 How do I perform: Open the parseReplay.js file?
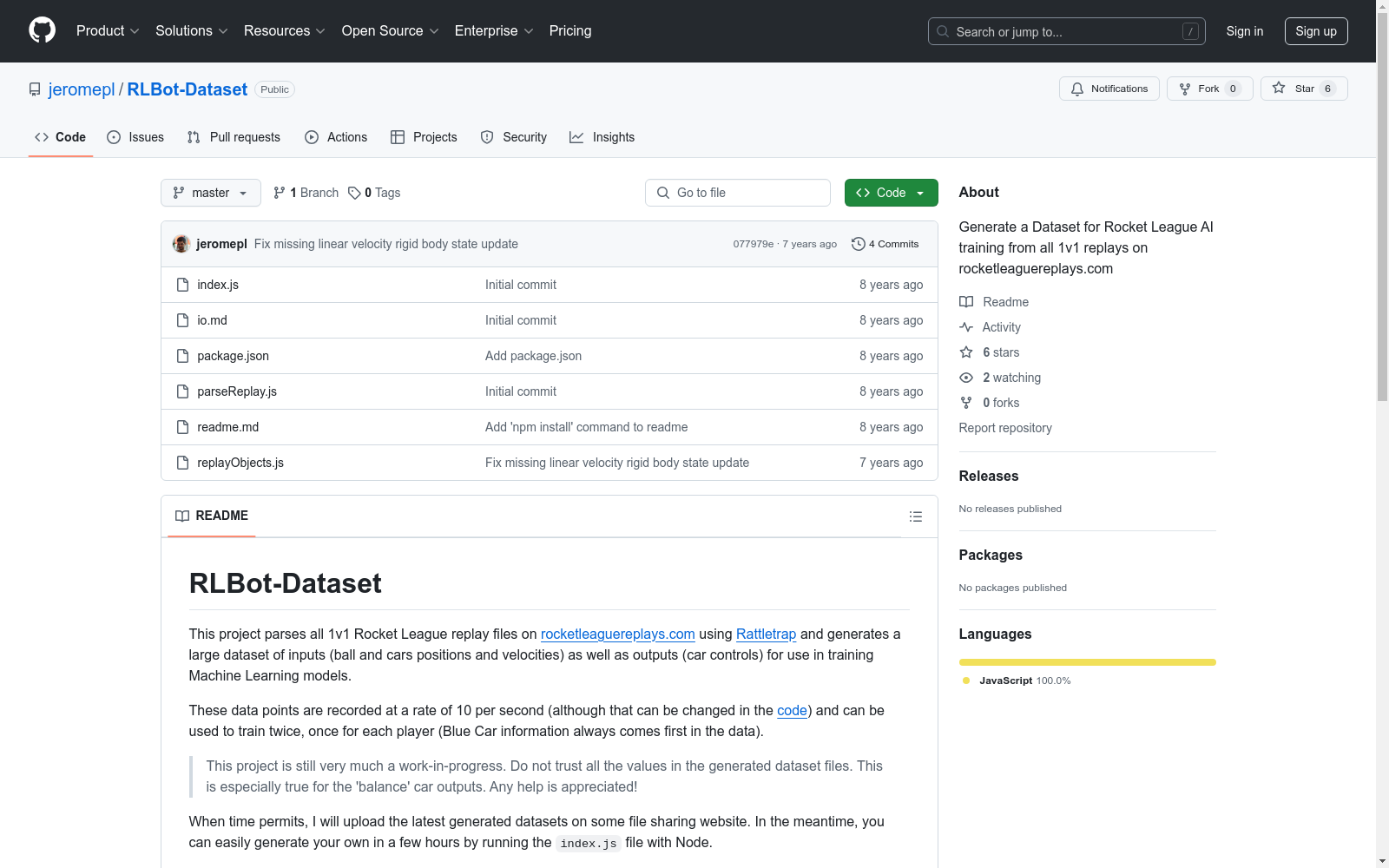(237, 391)
